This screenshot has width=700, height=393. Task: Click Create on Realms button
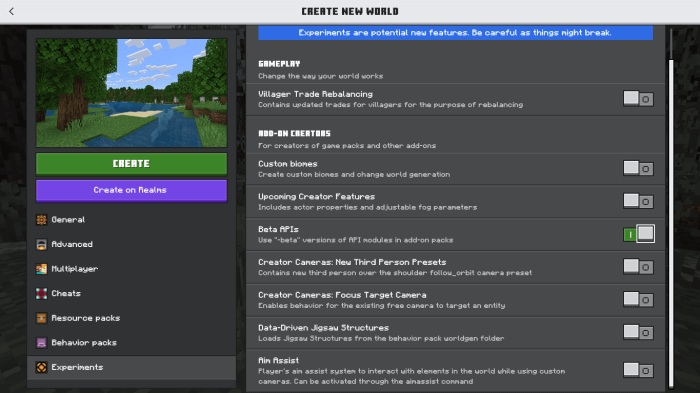131,191
